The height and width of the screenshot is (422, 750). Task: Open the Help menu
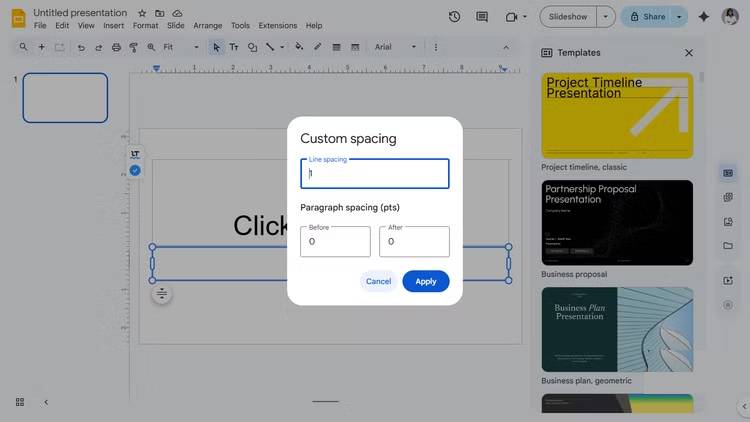tap(314, 25)
